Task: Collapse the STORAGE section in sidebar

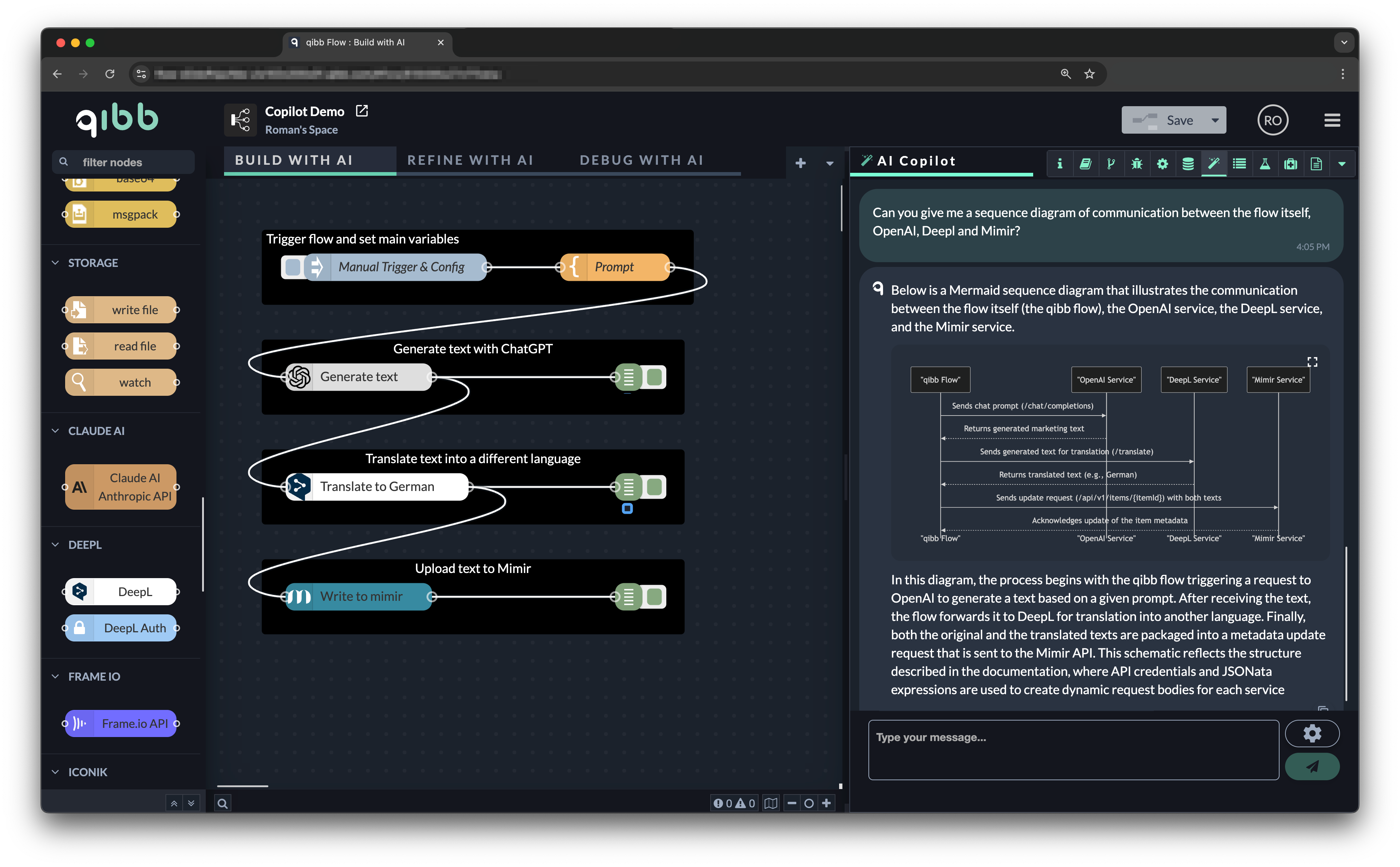Action: pos(55,263)
